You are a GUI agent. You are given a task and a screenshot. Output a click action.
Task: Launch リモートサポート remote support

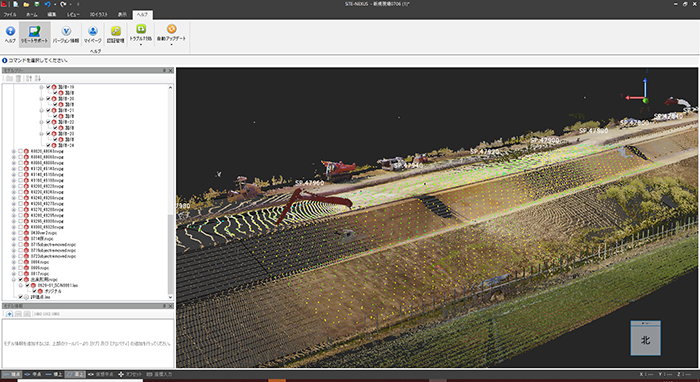pos(34,35)
